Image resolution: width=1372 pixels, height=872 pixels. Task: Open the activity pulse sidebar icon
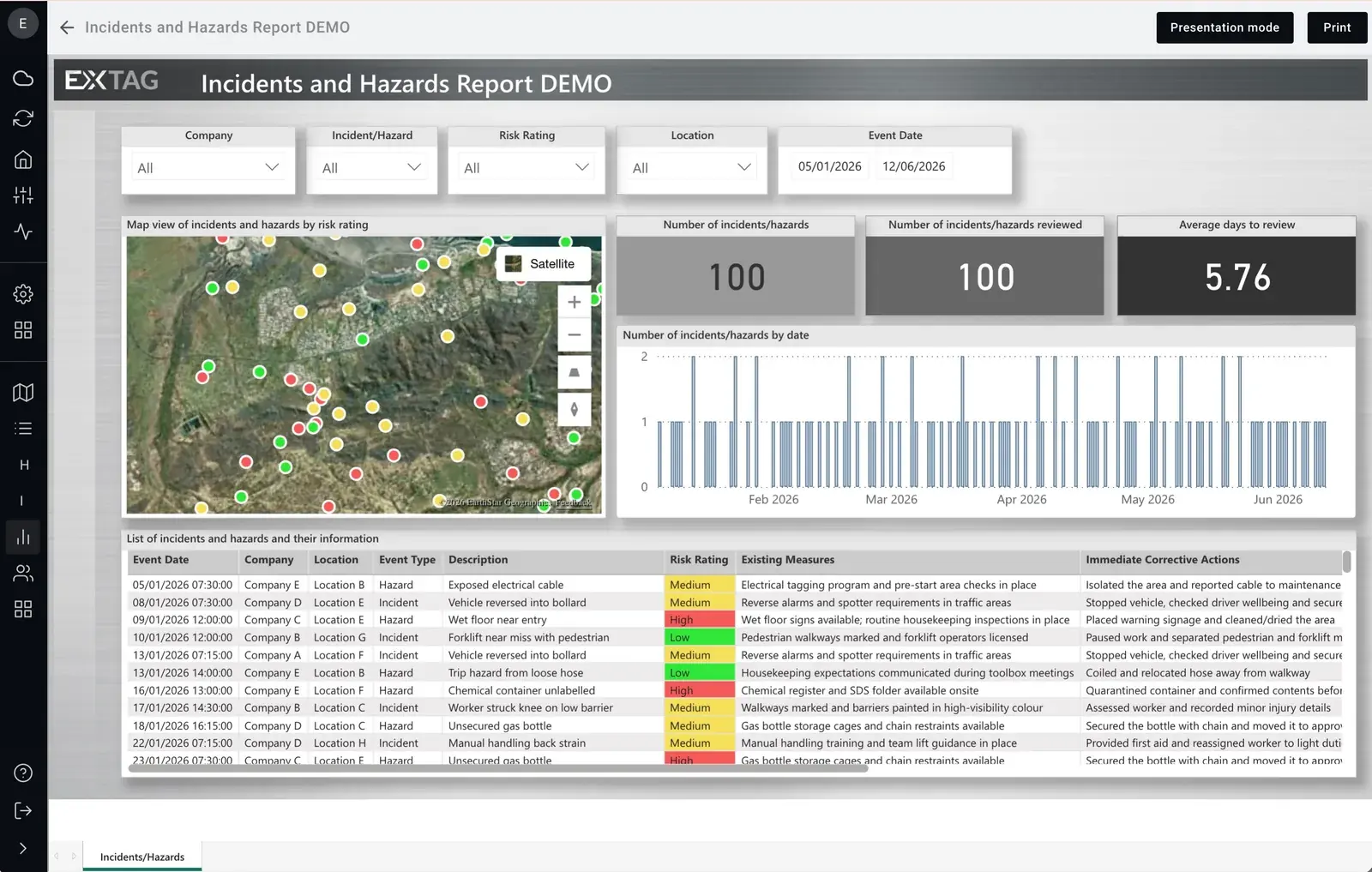(x=23, y=232)
